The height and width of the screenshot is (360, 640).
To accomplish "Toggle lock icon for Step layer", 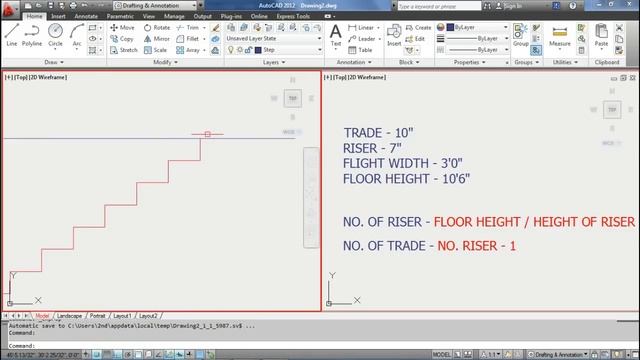I will tap(248, 50).
